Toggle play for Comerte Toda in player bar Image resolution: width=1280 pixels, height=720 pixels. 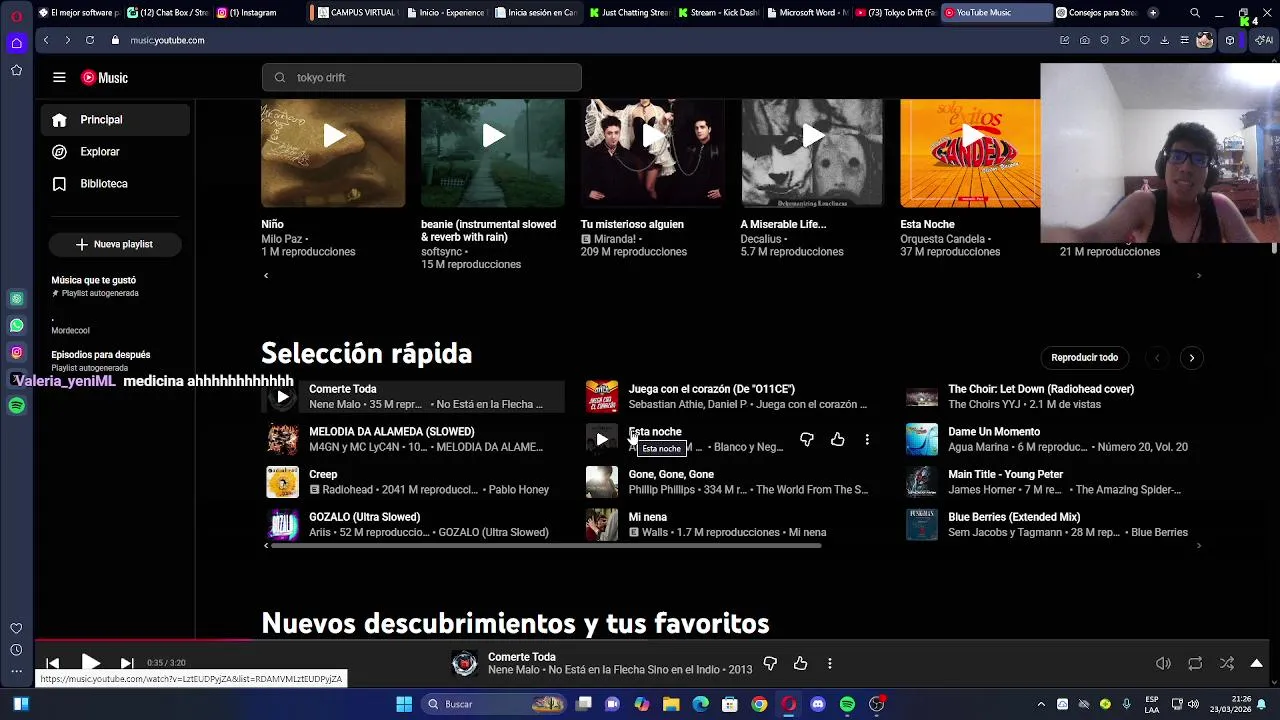[90, 662]
